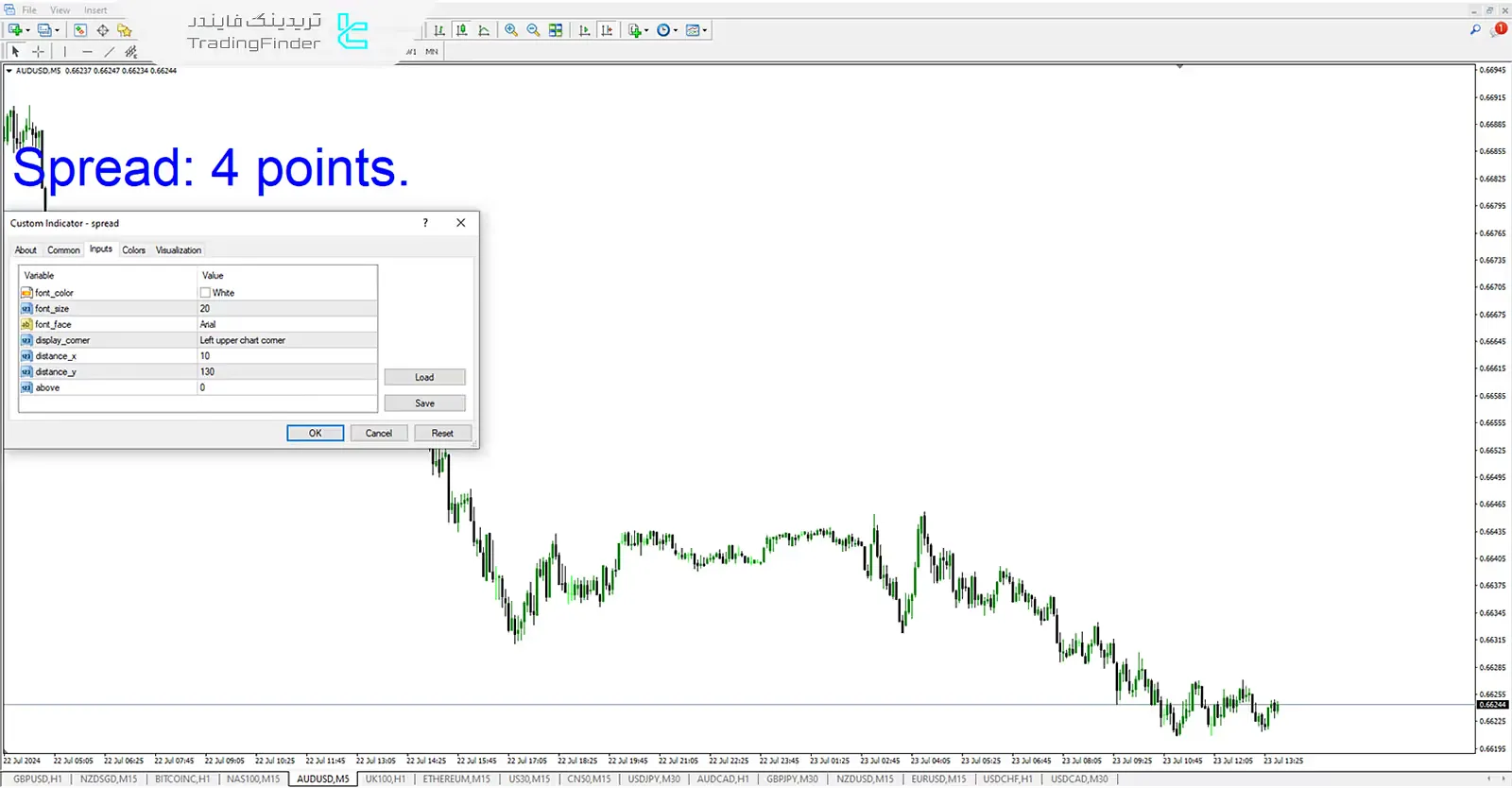Switch chart to bar chart style
Viewport: 1512px width, 788px height.
439,30
